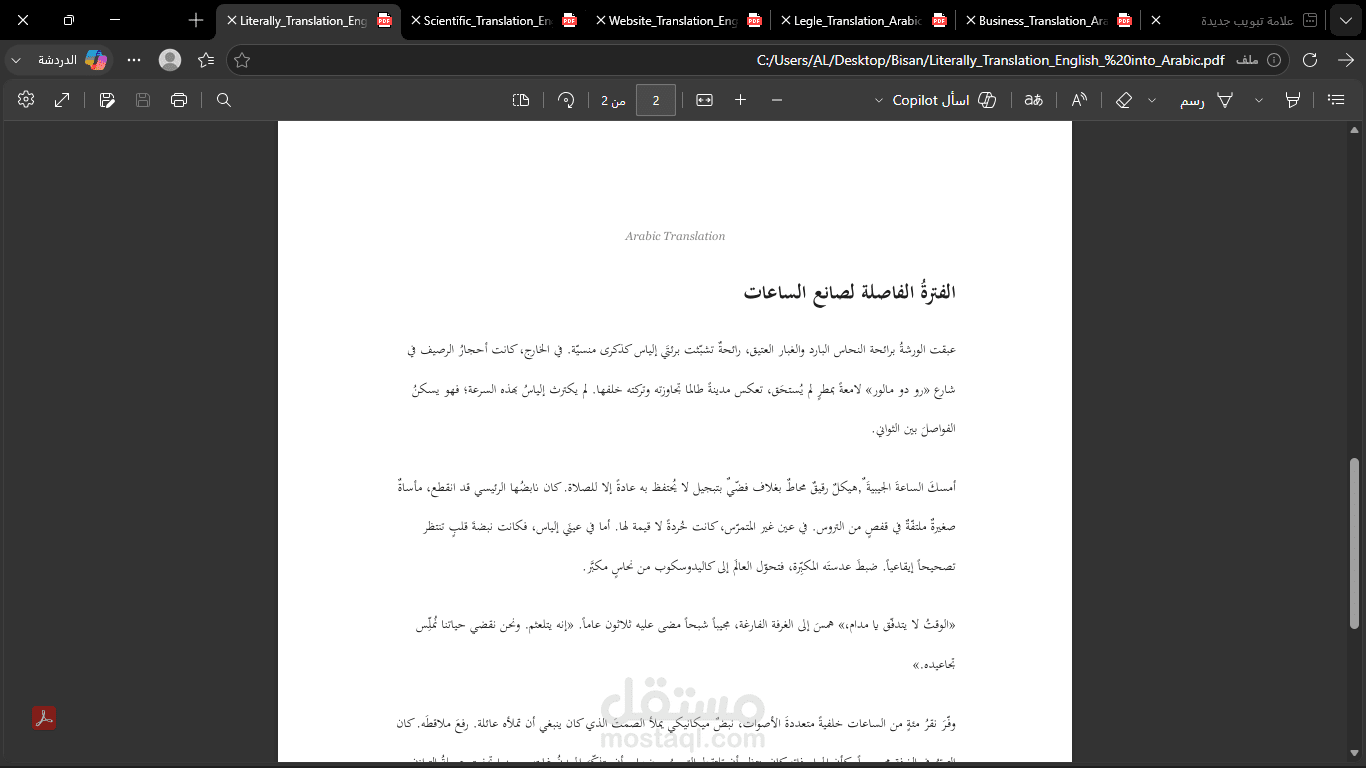The image size is (1366, 768).
Task: Click the Fit to width icon
Action: [704, 100]
